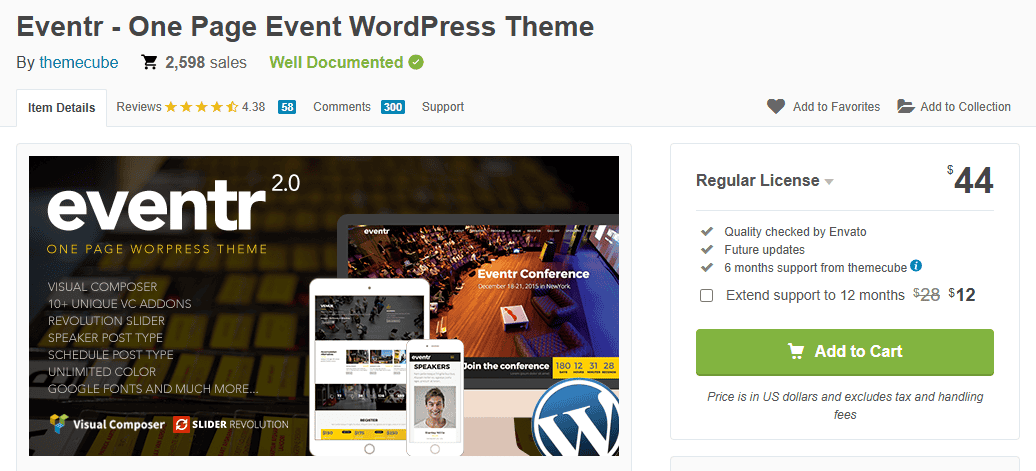Click the Price is in US dollars notice
Screen dimensions: 1036x471
[845, 406]
